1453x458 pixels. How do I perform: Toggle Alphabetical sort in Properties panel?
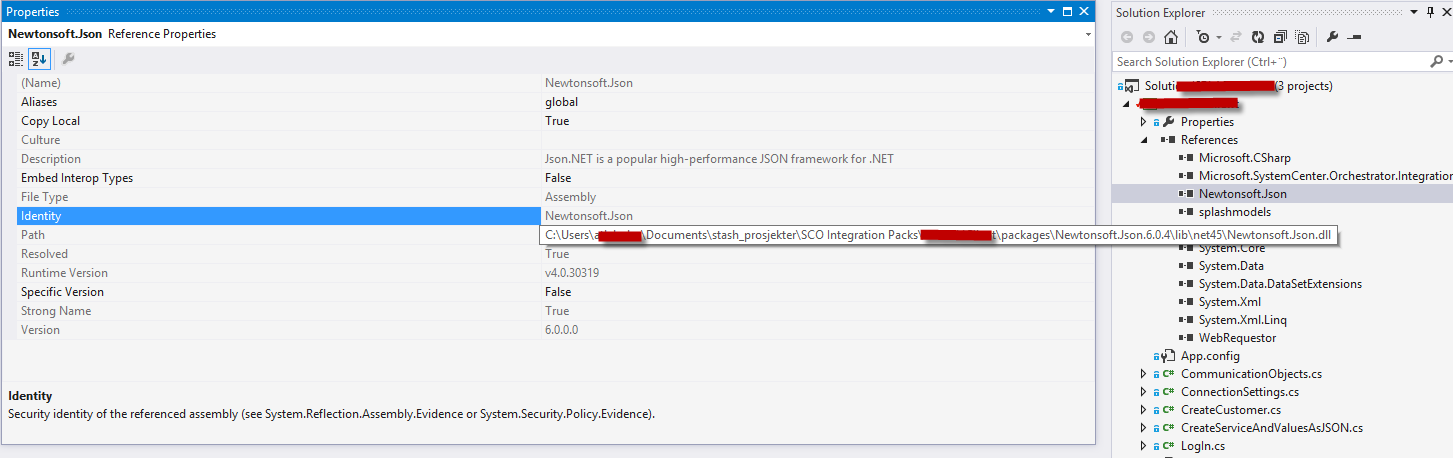pos(38,59)
